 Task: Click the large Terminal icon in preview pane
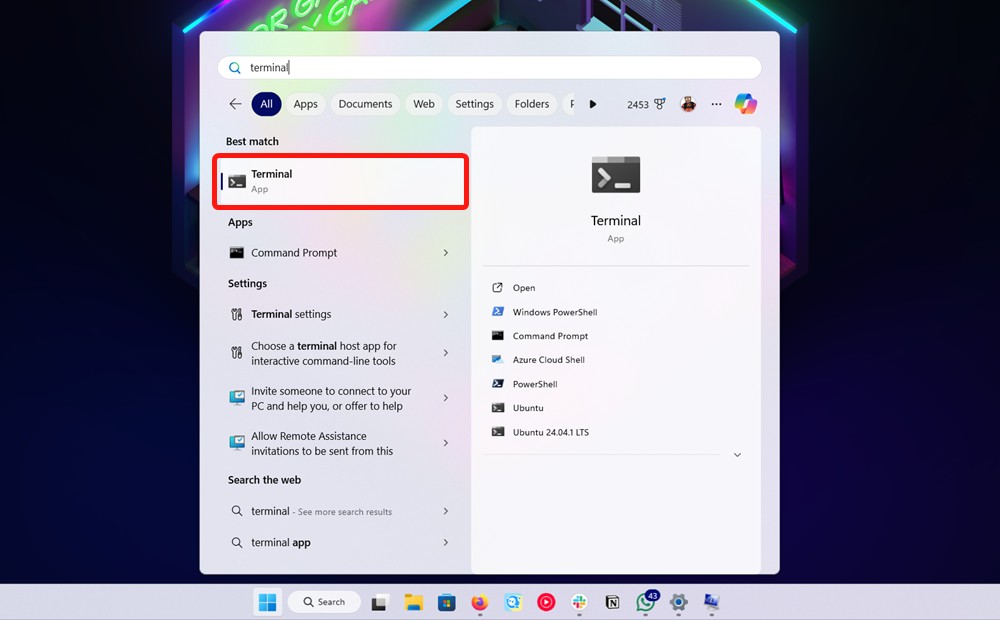[x=615, y=174]
